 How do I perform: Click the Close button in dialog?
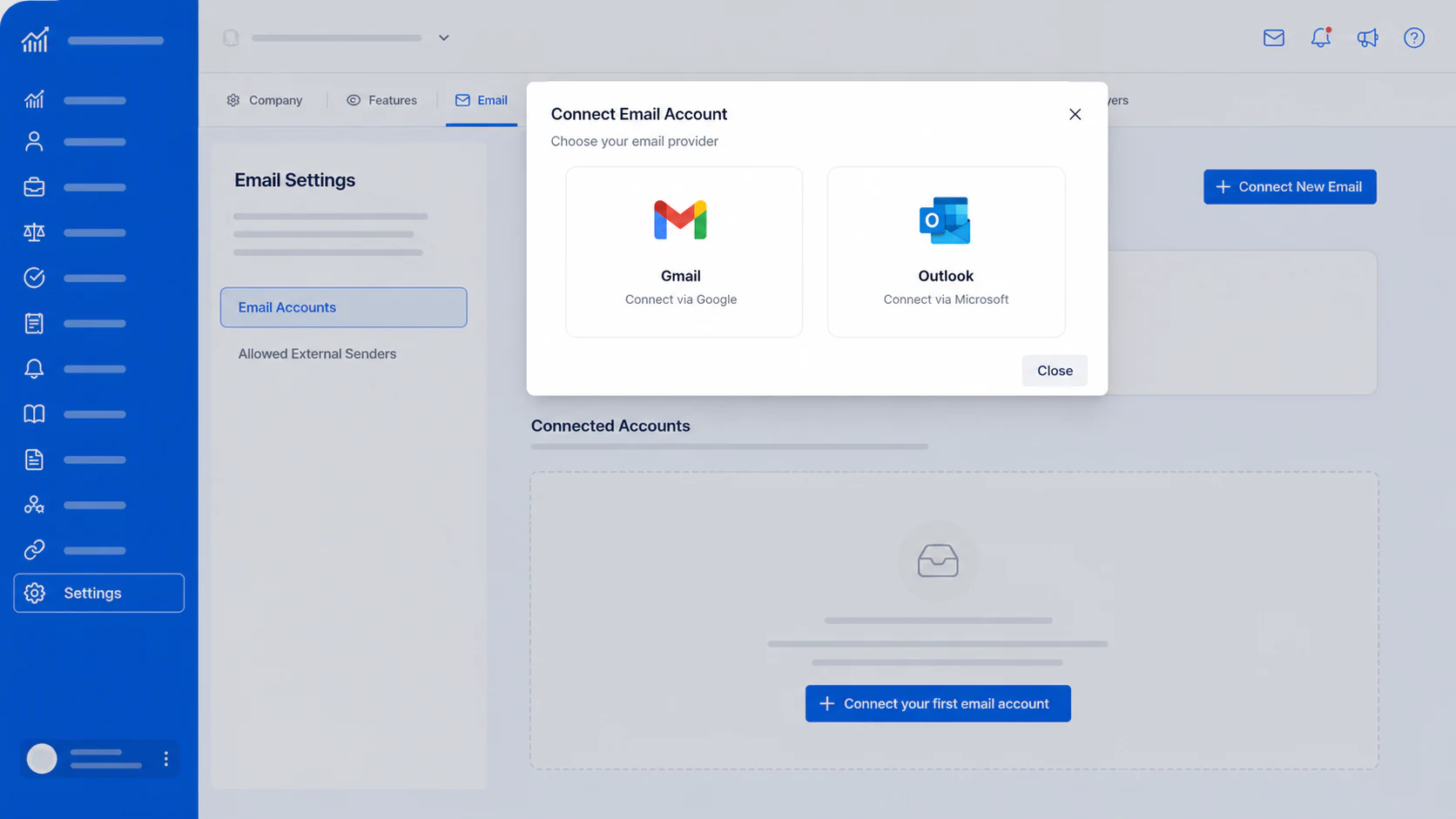(1055, 371)
